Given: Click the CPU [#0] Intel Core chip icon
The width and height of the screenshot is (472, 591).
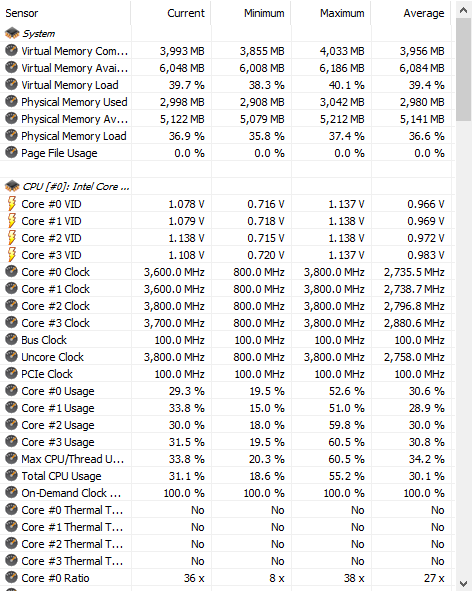Looking at the screenshot, I should click(x=12, y=186).
